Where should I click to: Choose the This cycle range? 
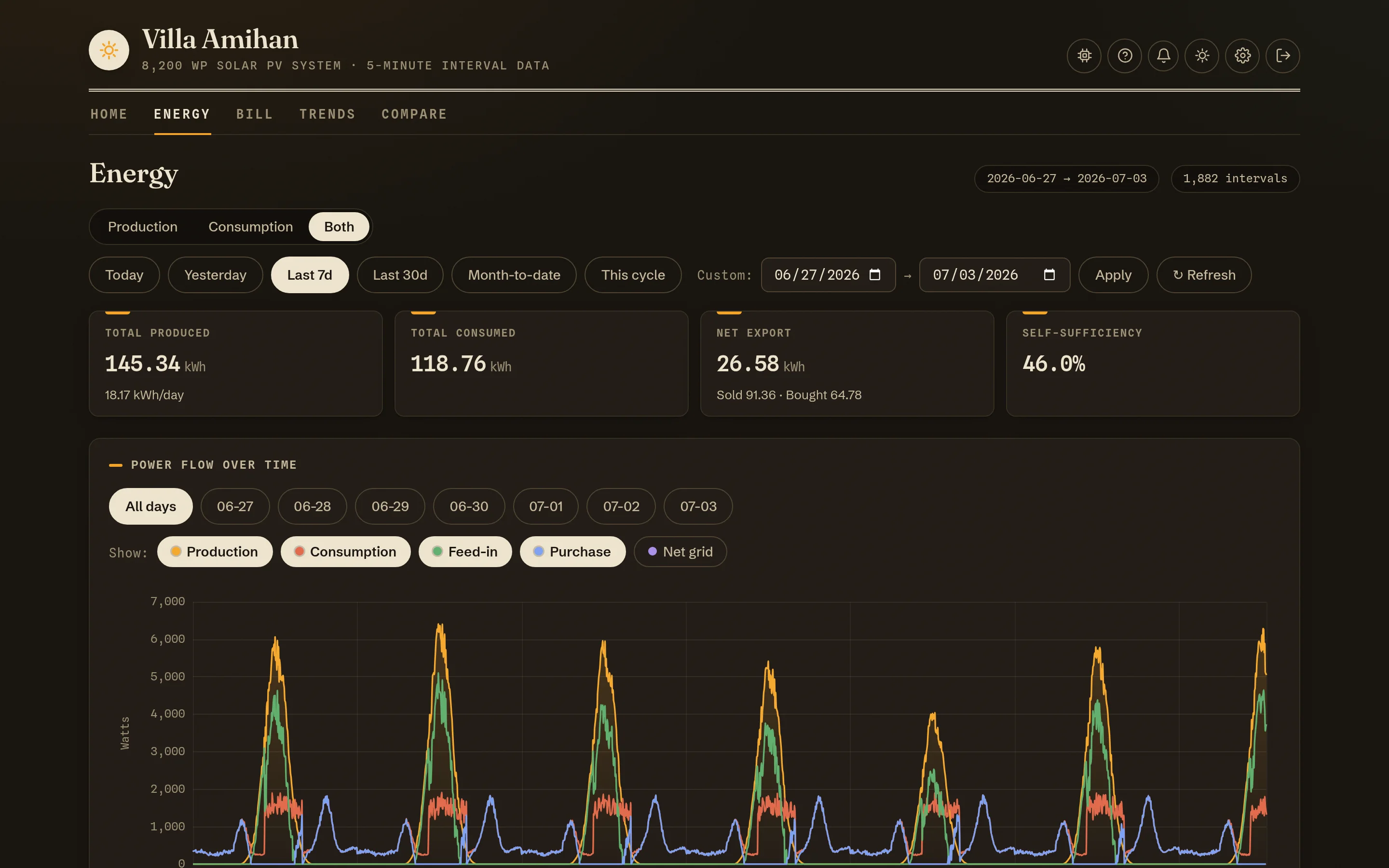[633, 275]
